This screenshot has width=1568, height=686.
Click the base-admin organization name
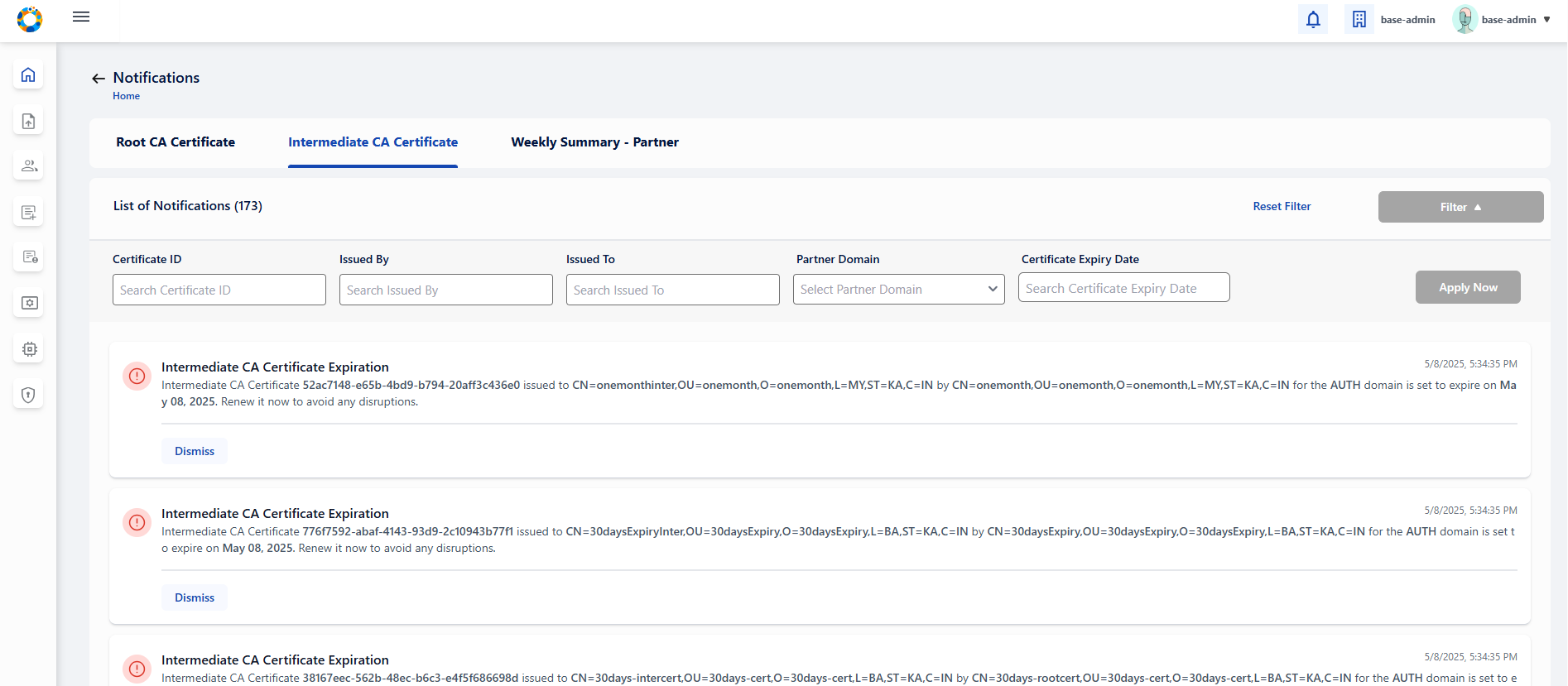click(1407, 20)
